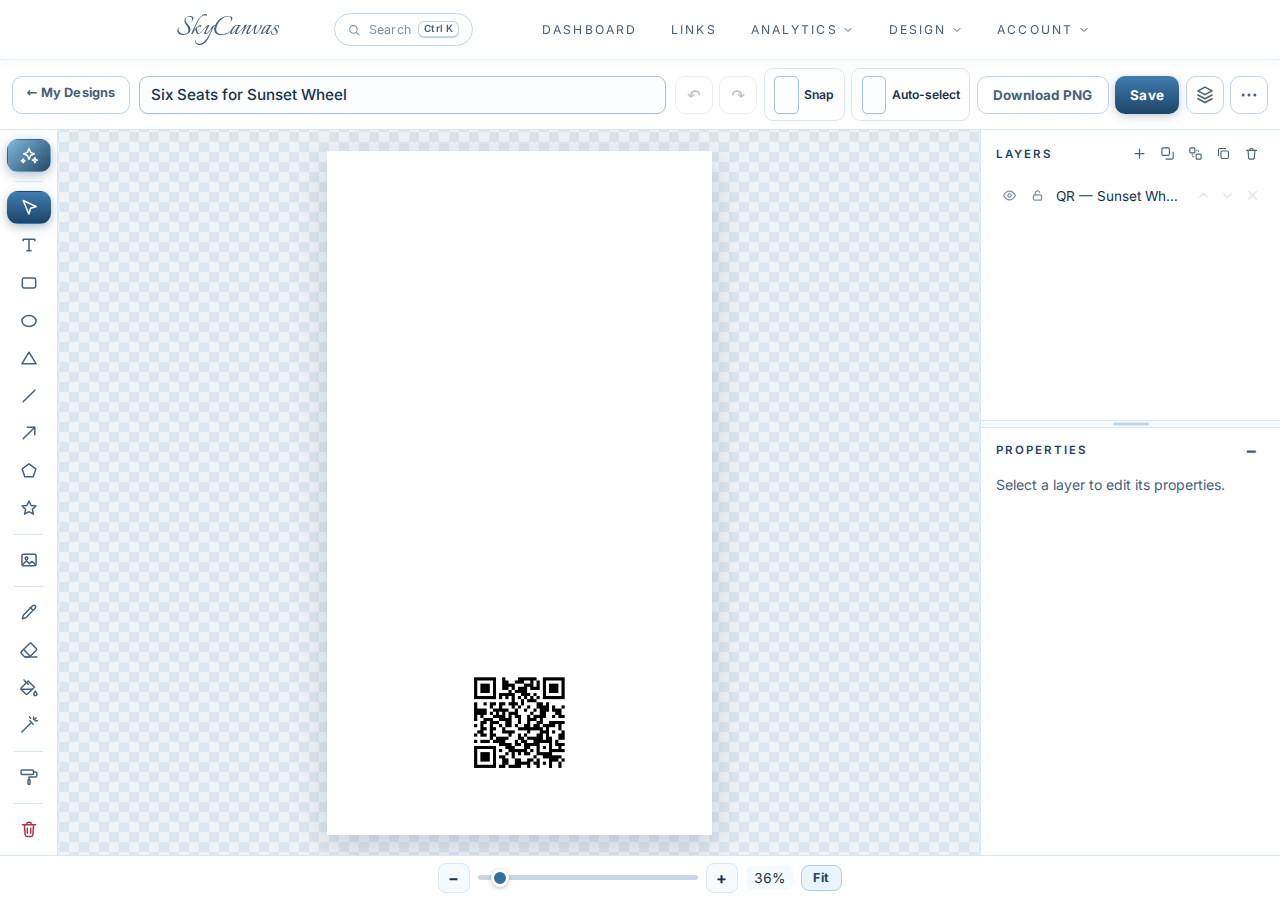
Task: Click the overlapping squares arrange icon in Layers
Action: [x=1167, y=153]
